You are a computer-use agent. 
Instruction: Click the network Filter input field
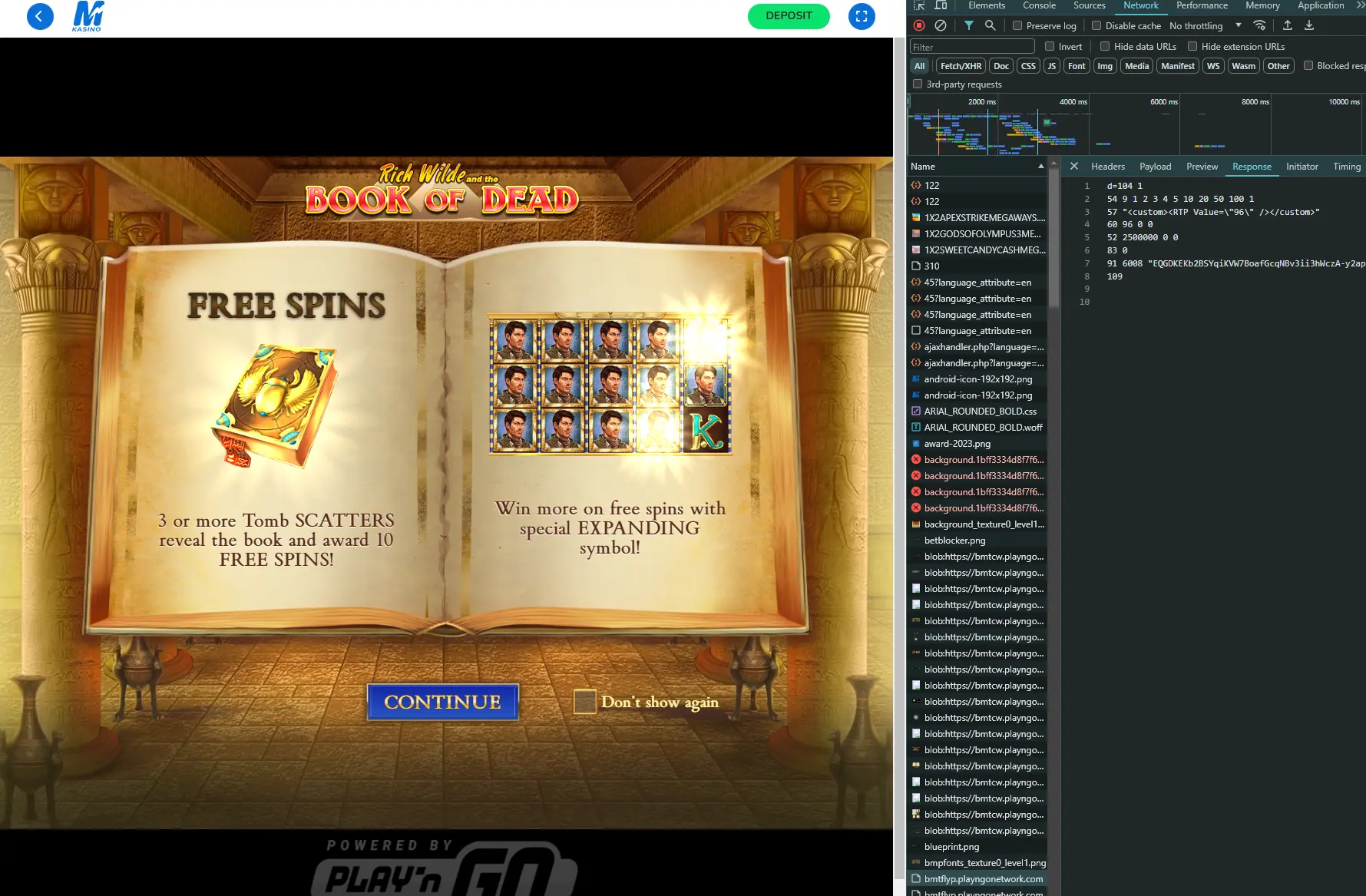[972, 46]
